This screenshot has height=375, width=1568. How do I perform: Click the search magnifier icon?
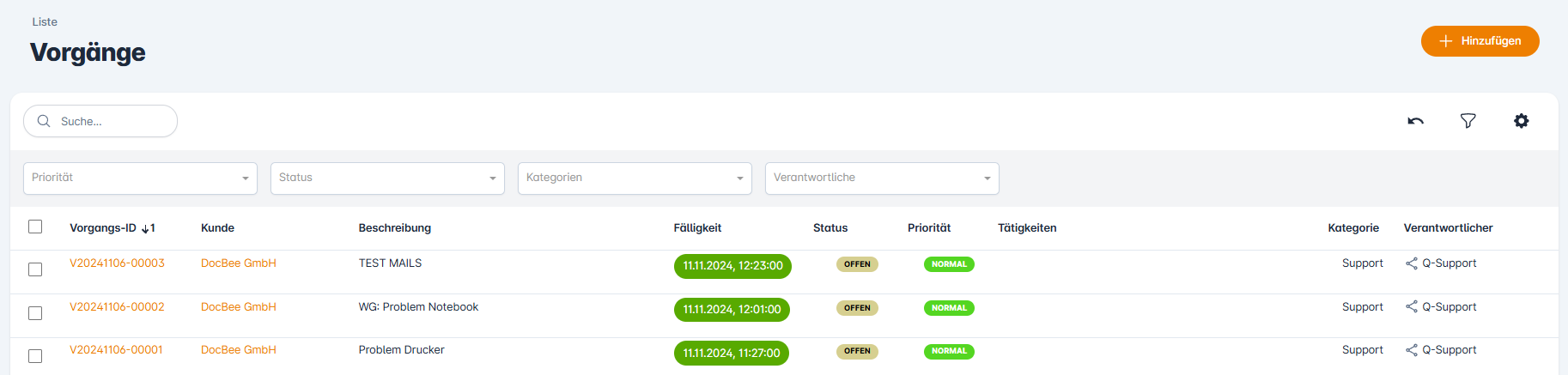coord(44,121)
